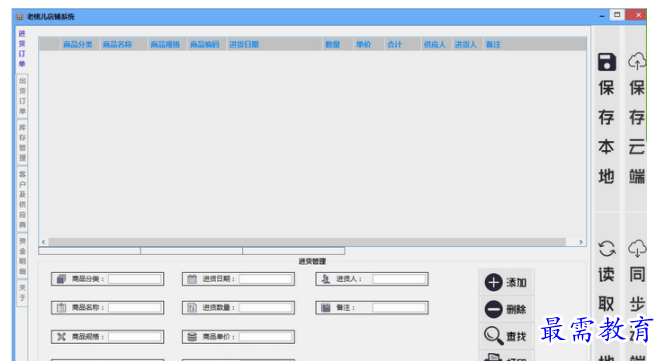Click the cube icon beside 商品分类
The image size is (662, 361).
coord(61,279)
